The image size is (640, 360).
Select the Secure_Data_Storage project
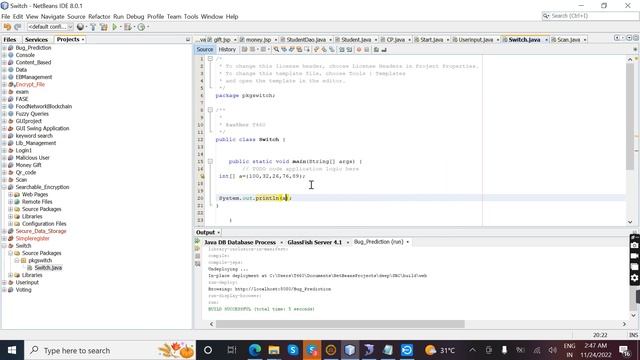pos(41,231)
